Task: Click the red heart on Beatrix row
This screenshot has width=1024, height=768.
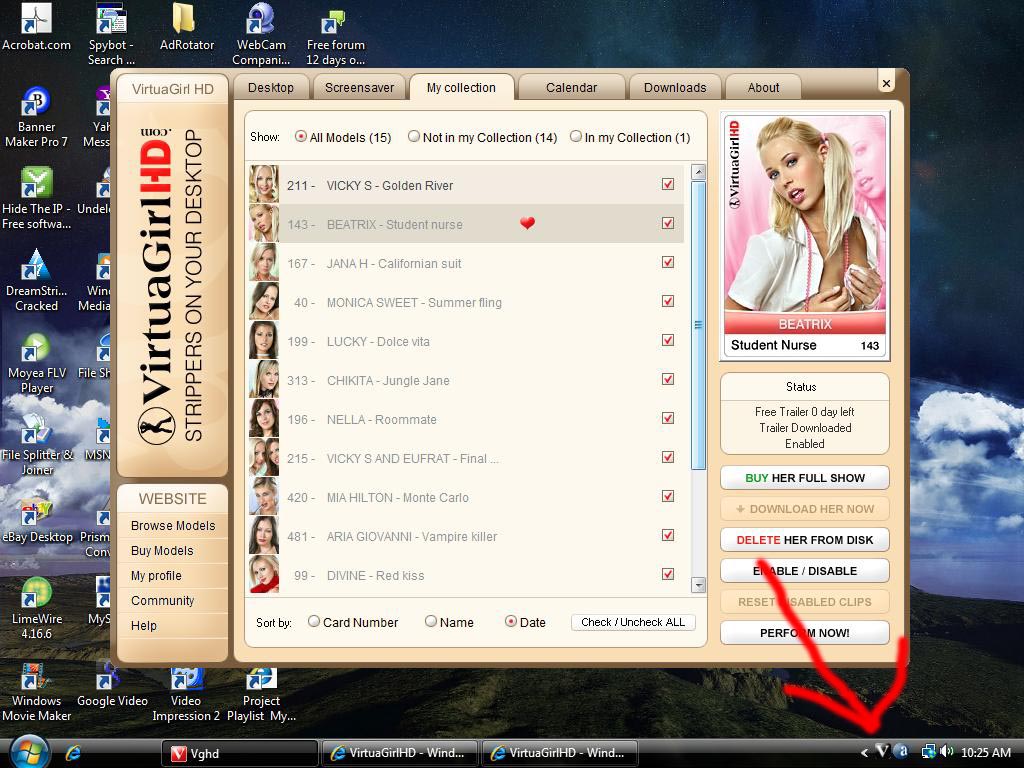Action: [x=527, y=223]
